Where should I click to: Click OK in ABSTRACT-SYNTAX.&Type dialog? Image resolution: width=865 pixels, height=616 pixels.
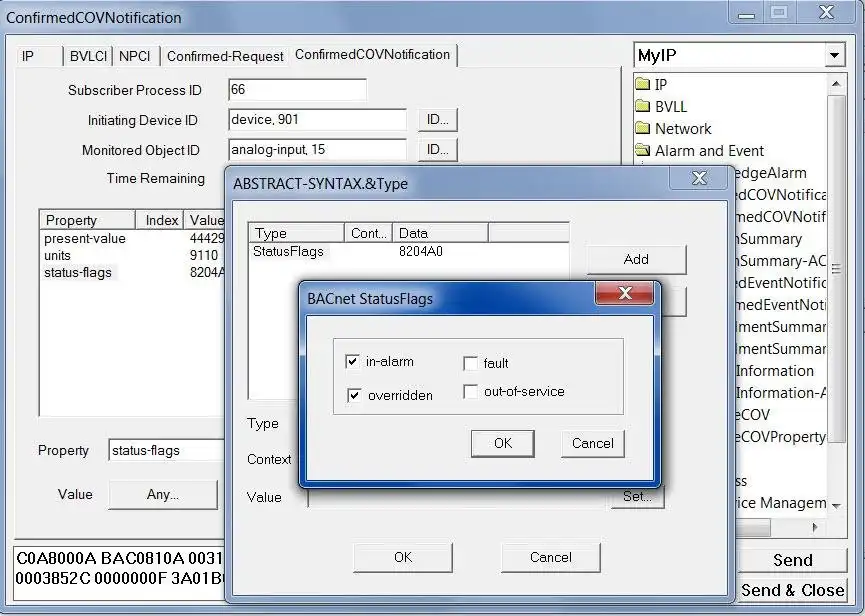(x=403, y=557)
